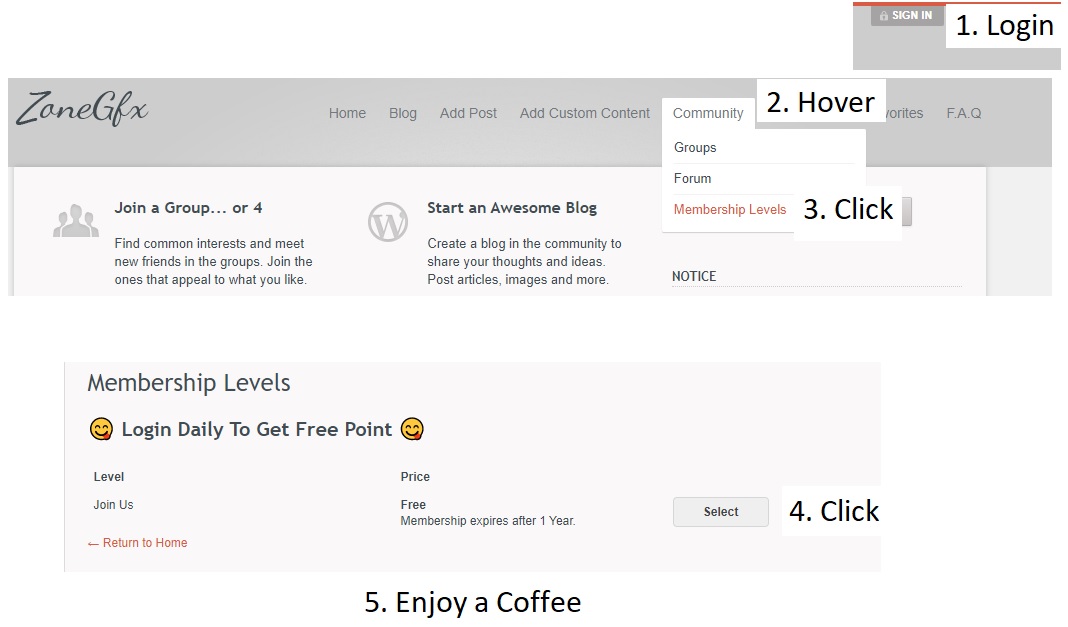Click the 'Find common interests' description
This screenshot has height=627, width=1068.
tap(213, 261)
